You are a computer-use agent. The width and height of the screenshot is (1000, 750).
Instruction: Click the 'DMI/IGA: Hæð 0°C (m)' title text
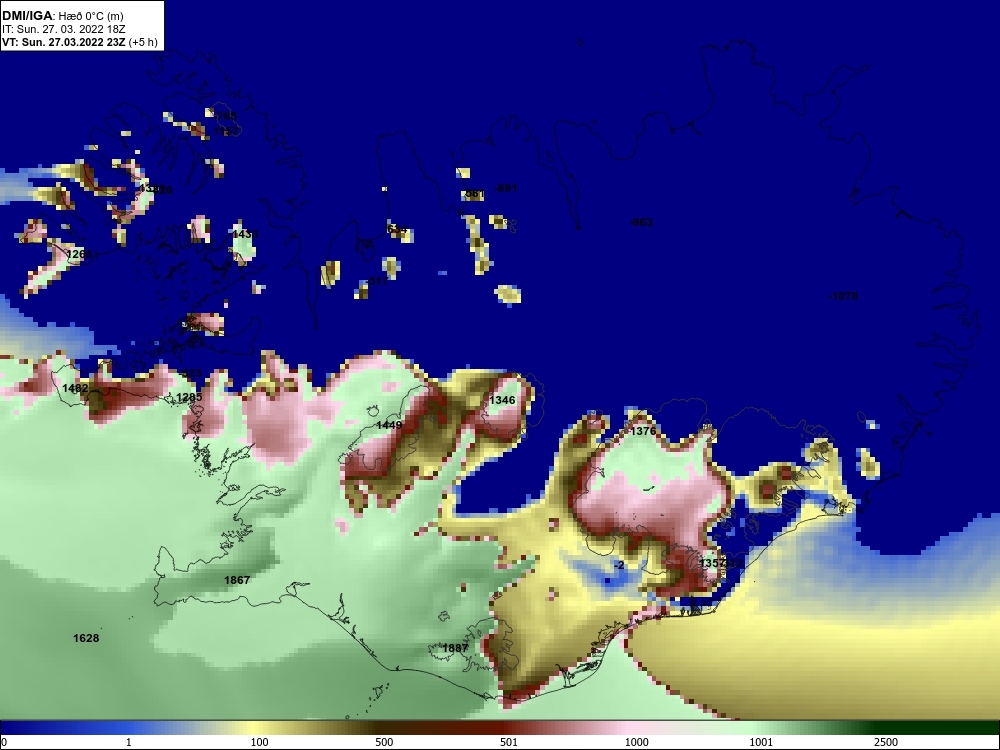[x=62, y=16]
